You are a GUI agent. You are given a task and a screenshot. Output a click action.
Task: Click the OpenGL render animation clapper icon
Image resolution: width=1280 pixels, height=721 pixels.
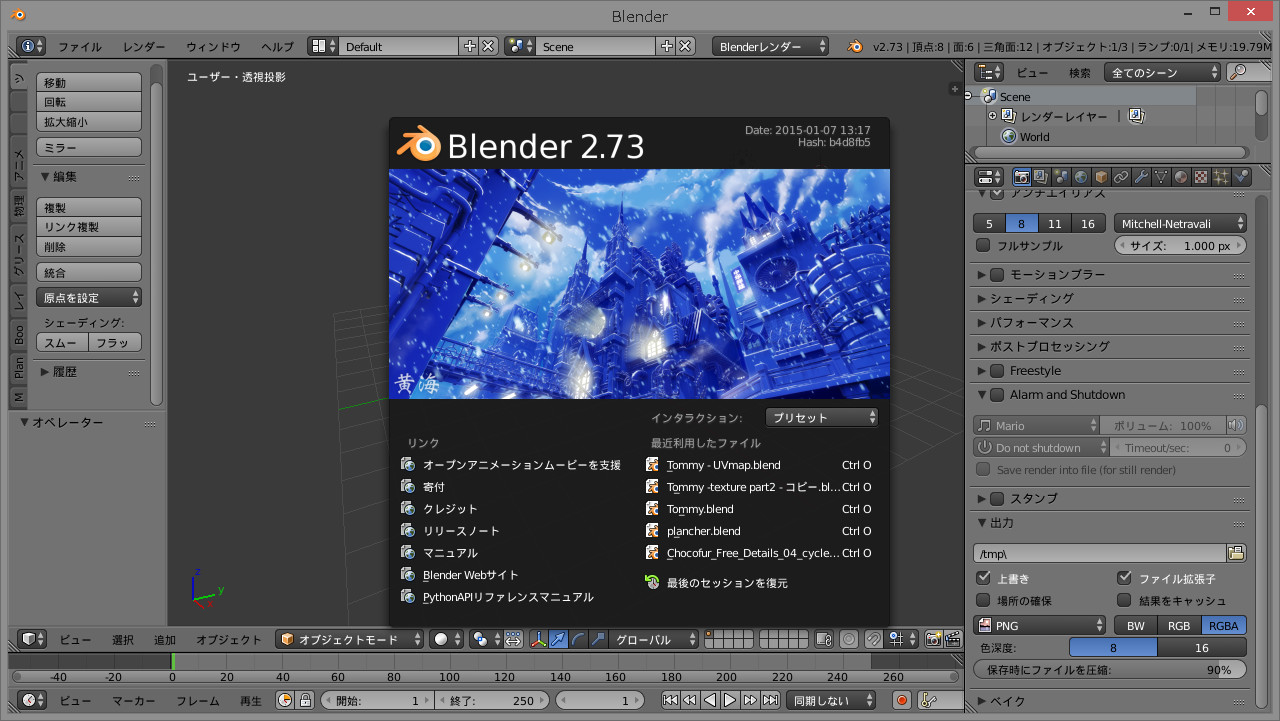[952, 639]
